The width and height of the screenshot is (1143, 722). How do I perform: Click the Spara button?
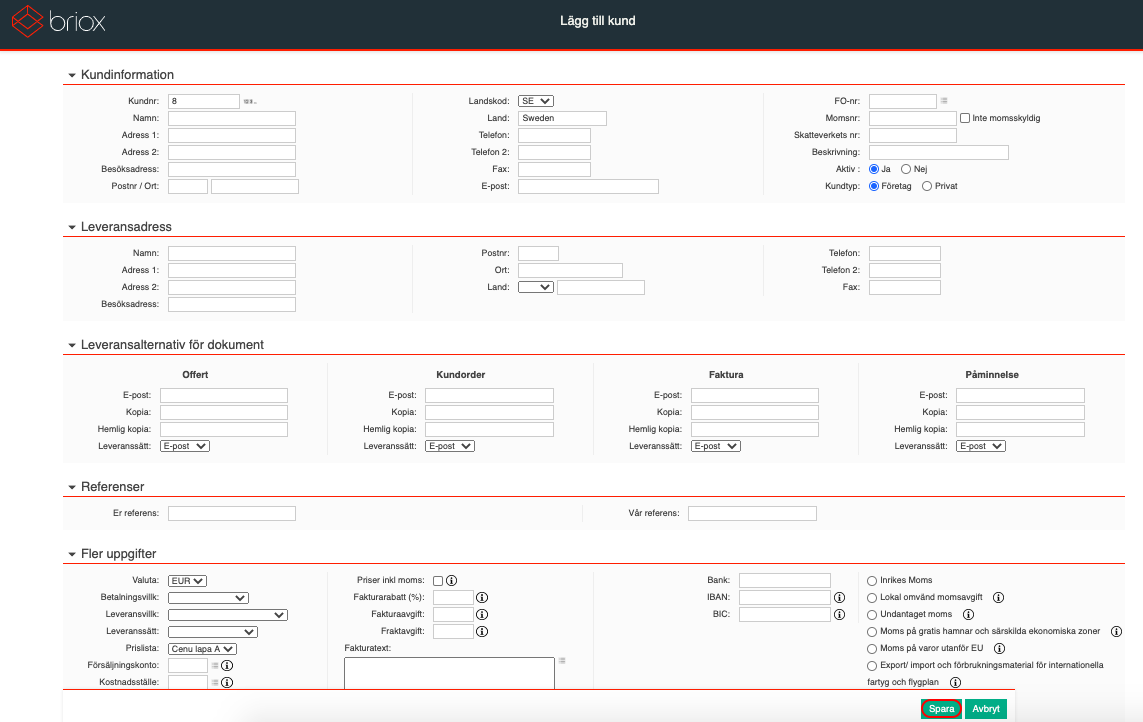coord(941,709)
